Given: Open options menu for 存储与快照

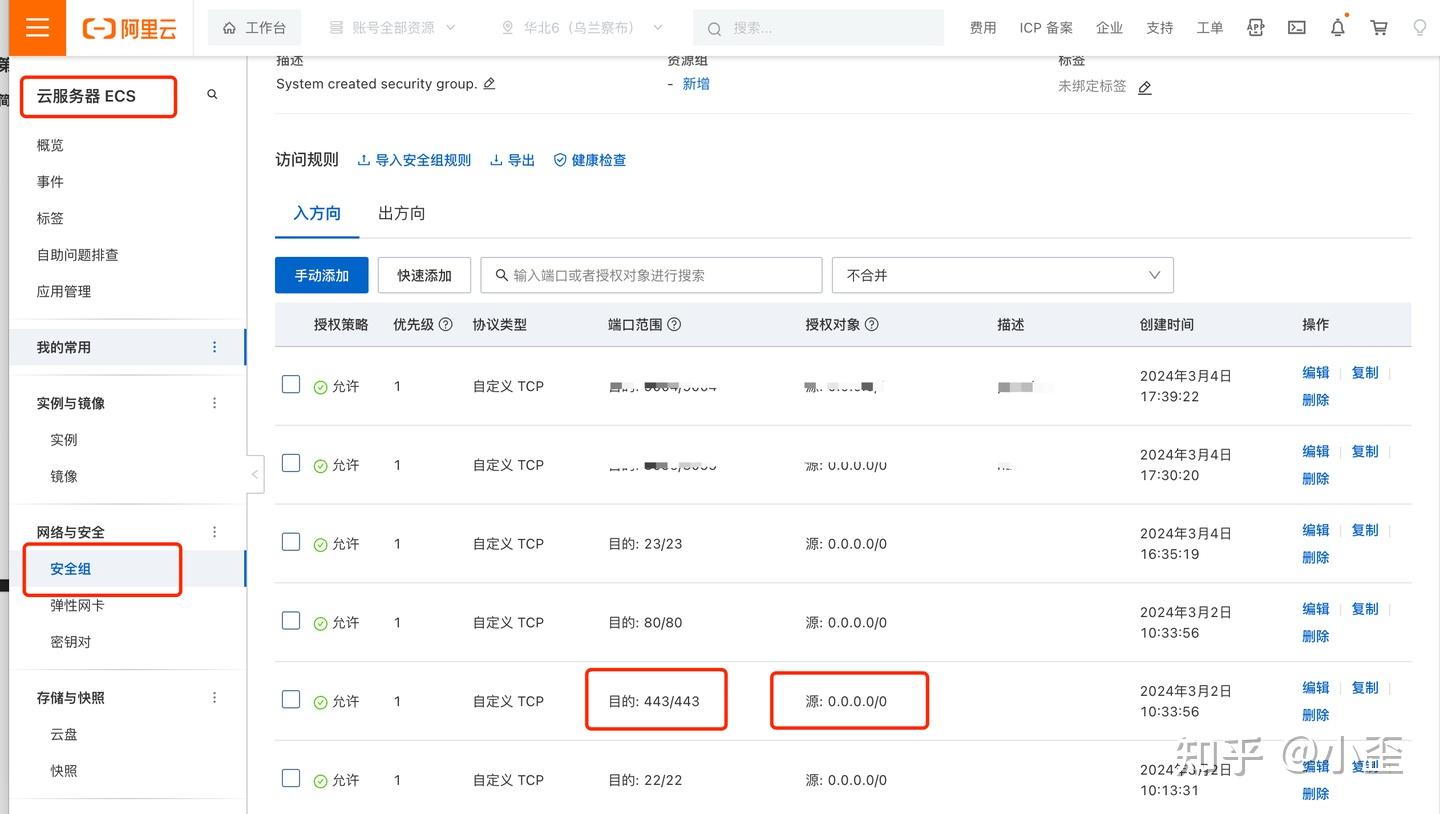Looking at the screenshot, I should click(214, 698).
